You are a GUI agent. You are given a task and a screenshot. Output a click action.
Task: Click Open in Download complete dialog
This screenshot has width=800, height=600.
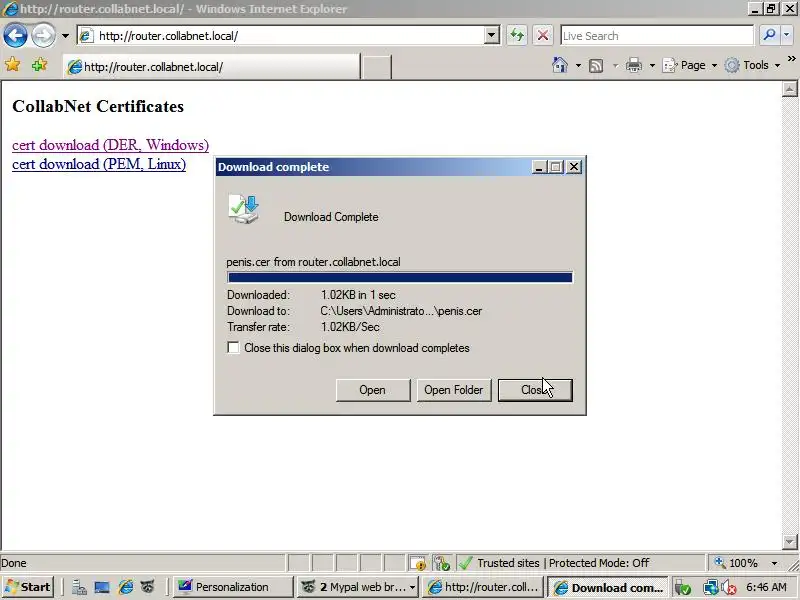[373, 390]
